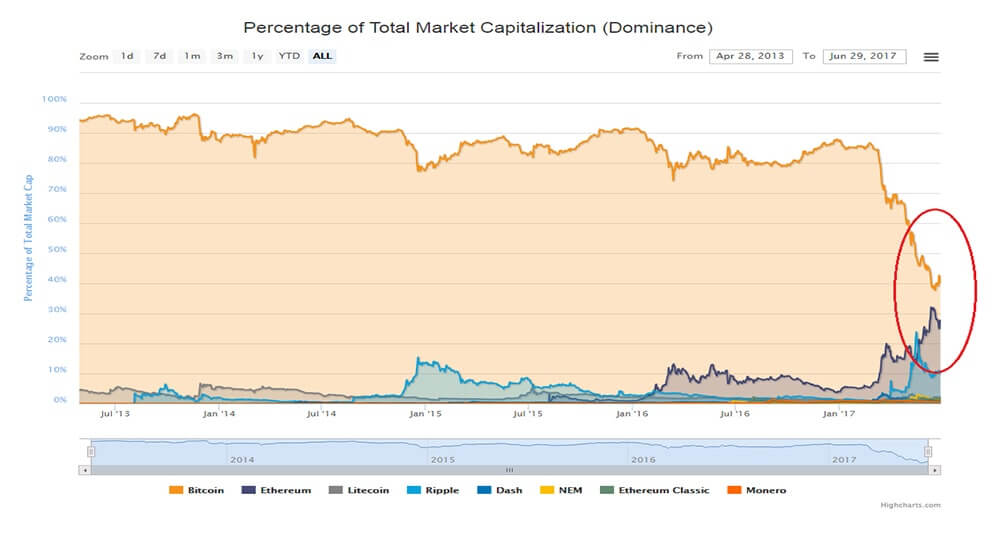This screenshot has height=546, width=1000.
Task: Click the Highcharts.com credit link
Action: click(x=911, y=506)
